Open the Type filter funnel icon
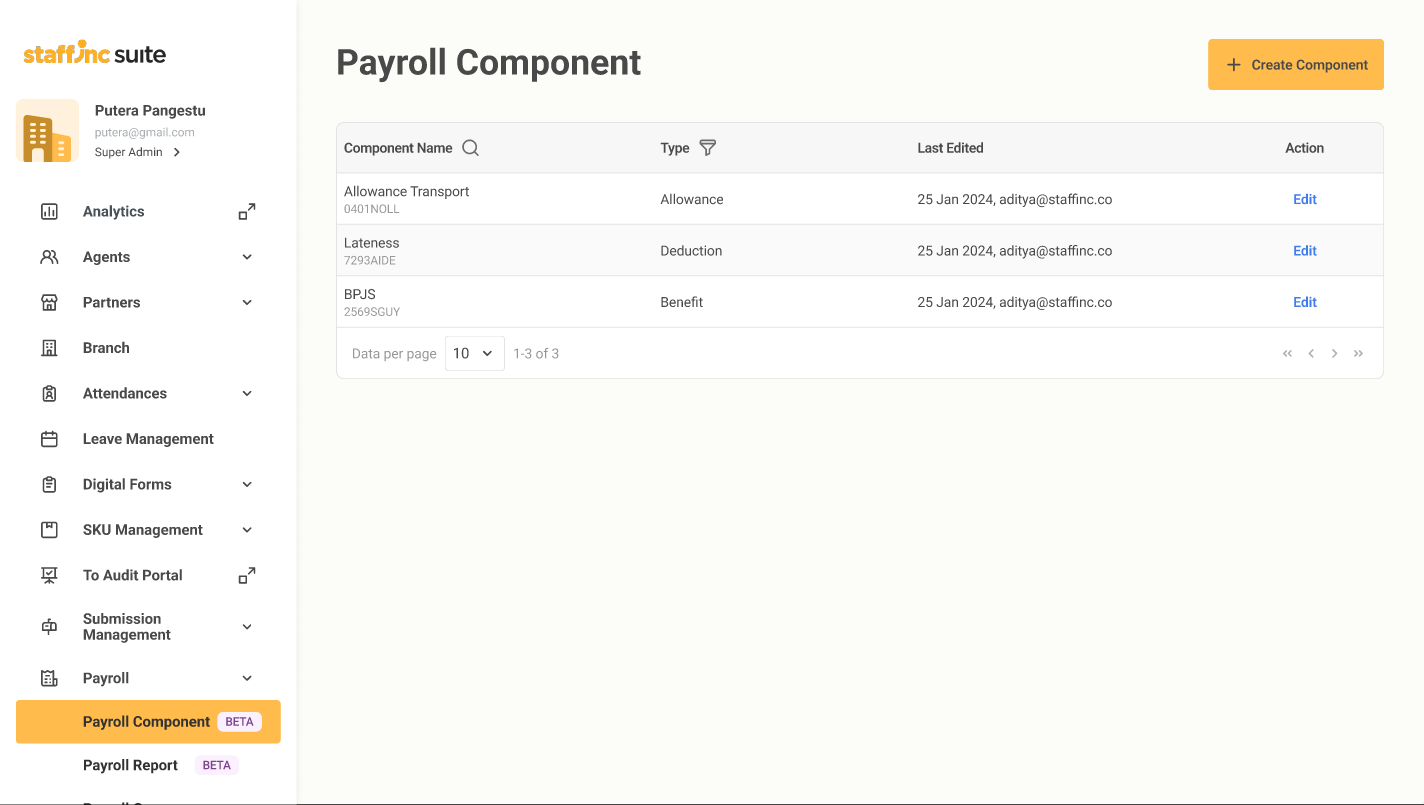 707,148
